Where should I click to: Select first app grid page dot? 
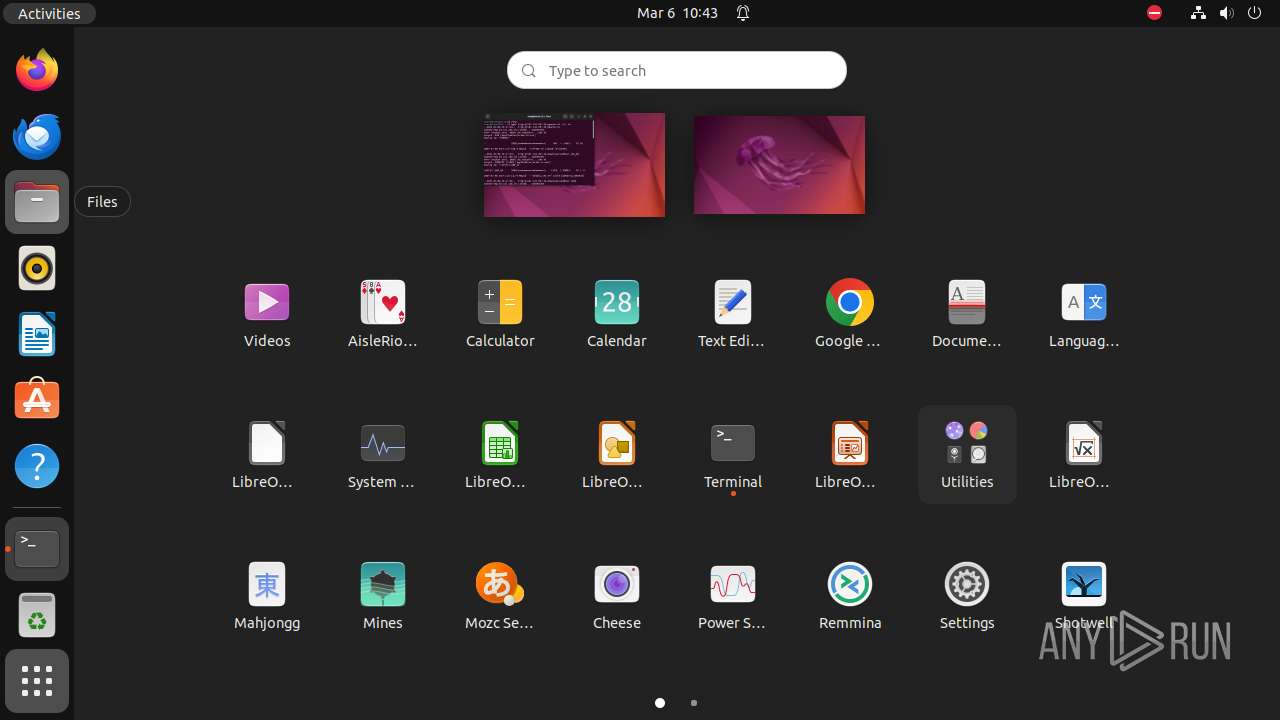pos(660,703)
